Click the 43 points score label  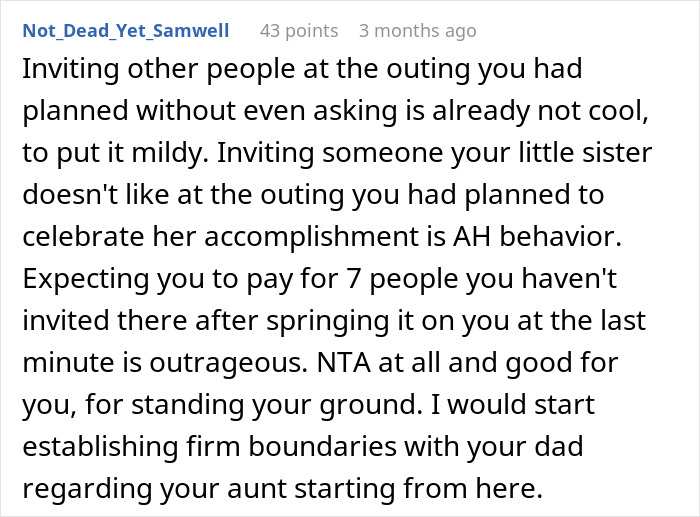tap(299, 31)
